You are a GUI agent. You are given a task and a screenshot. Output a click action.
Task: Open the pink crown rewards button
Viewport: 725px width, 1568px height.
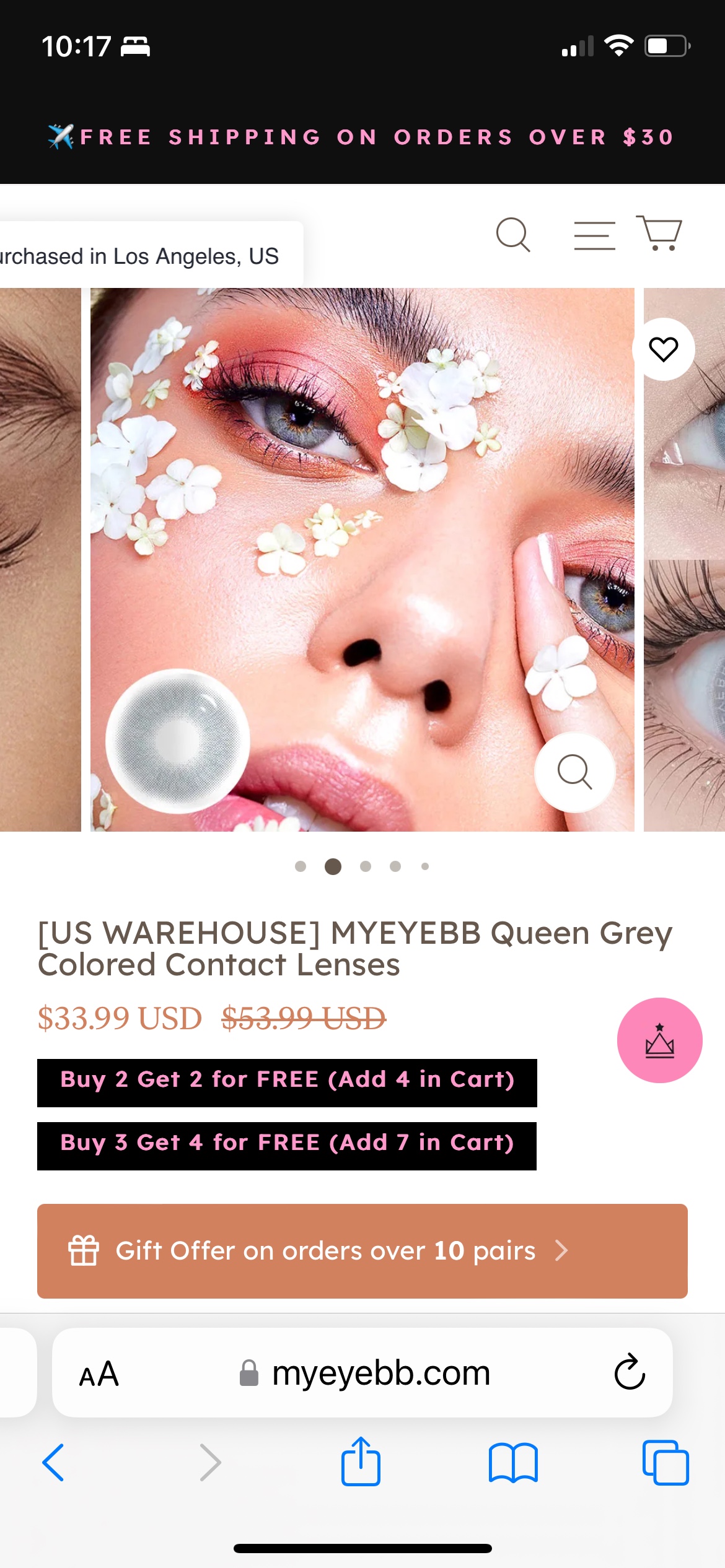pos(659,1040)
